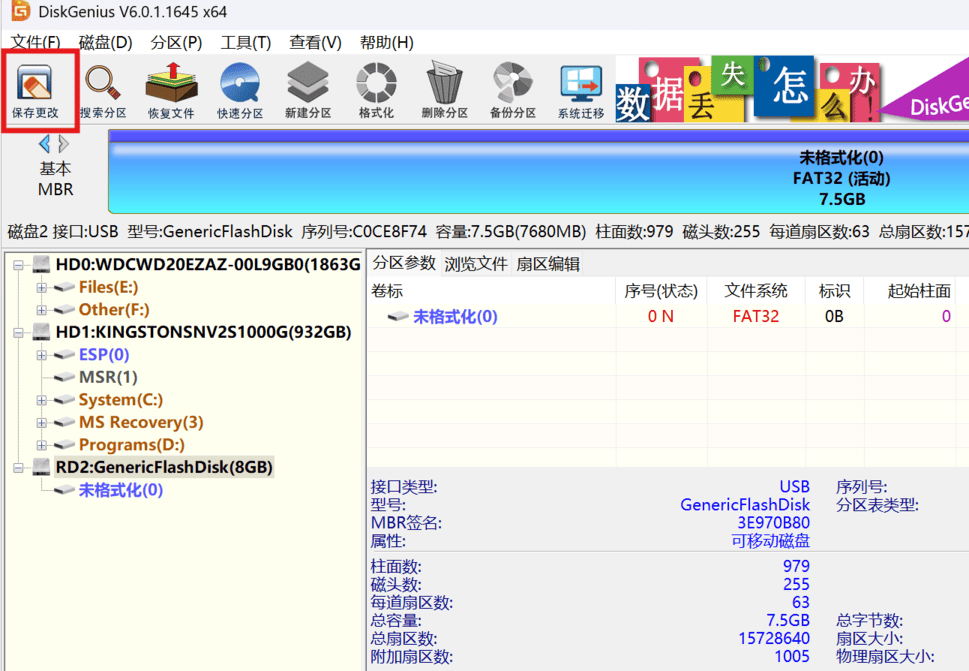969x671 pixels.
Task: Expand the System(C:) partition node
Action: (41, 400)
